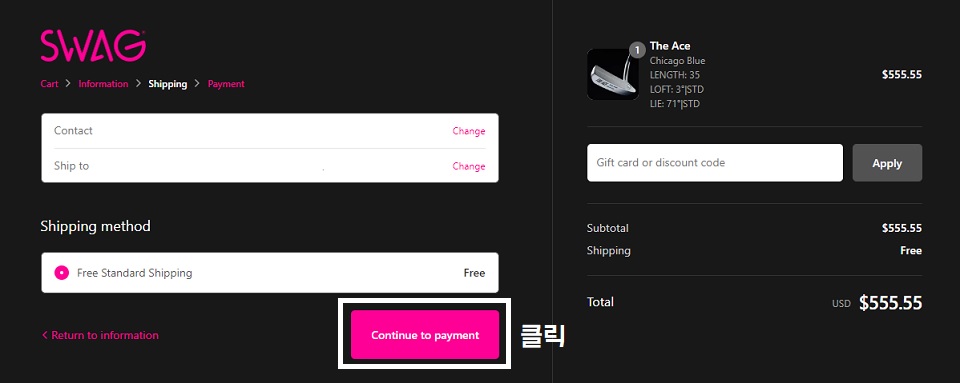Open the Cart breadcrumb link
This screenshot has width=960, height=383.
49,84
